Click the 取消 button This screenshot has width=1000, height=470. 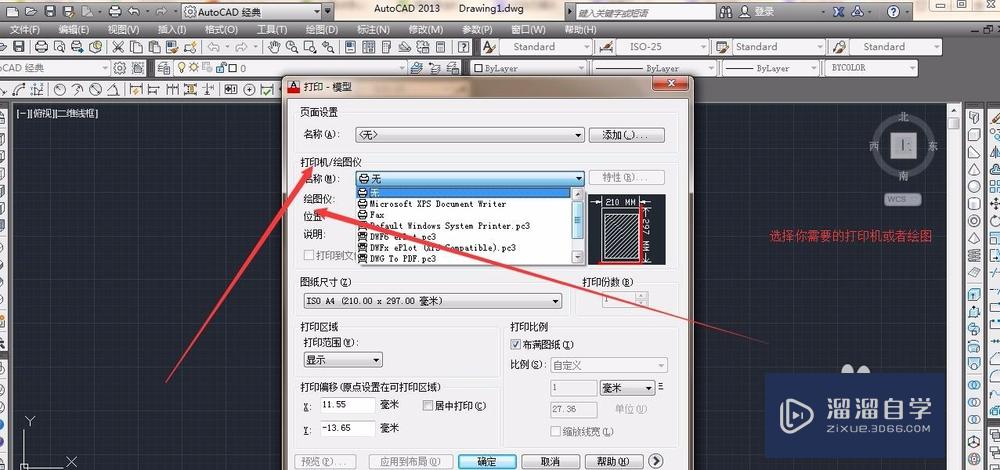(x=550, y=462)
